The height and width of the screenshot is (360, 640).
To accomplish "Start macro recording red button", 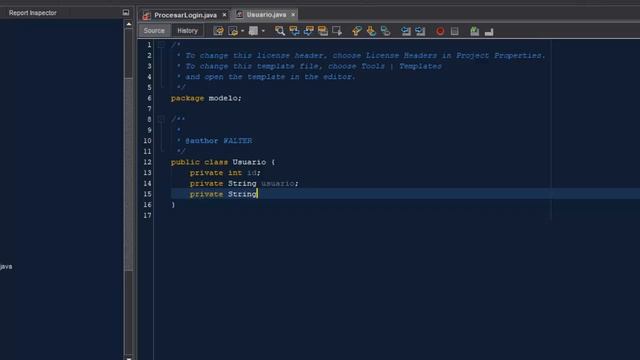I will point(440,31).
